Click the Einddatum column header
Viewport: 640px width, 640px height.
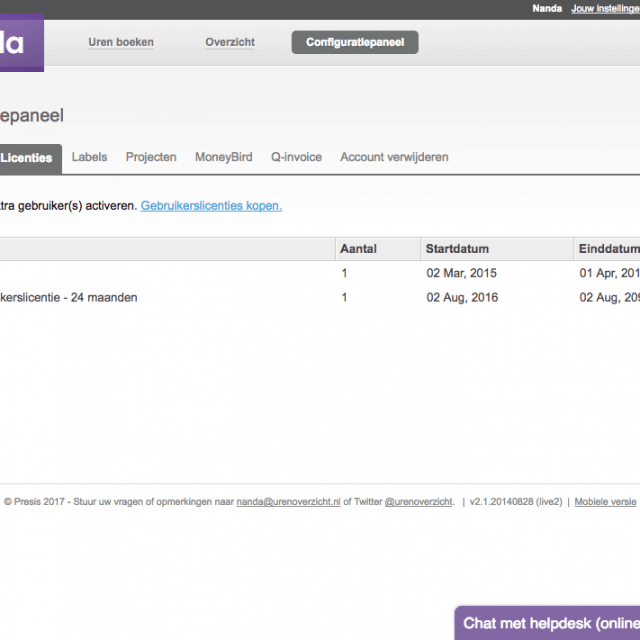(607, 249)
